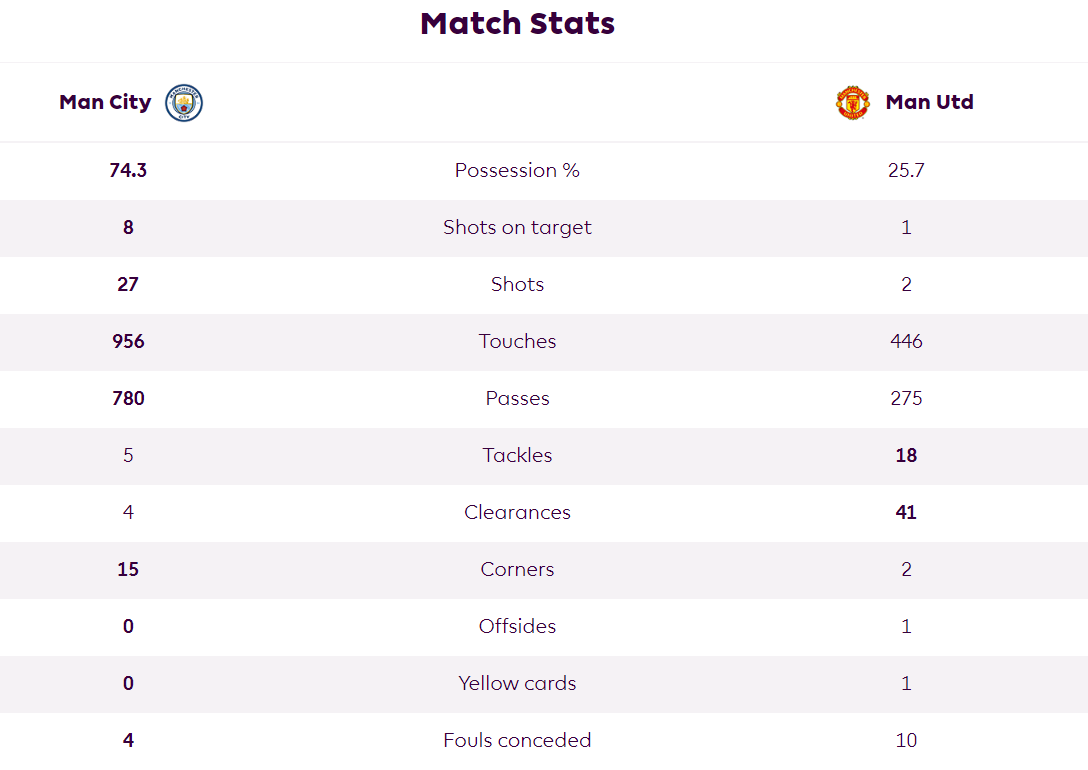This screenshot has height=770, width=1088.
Task: Open the Man City team name link
Action: pyautogui.click(x=105, y=102)
